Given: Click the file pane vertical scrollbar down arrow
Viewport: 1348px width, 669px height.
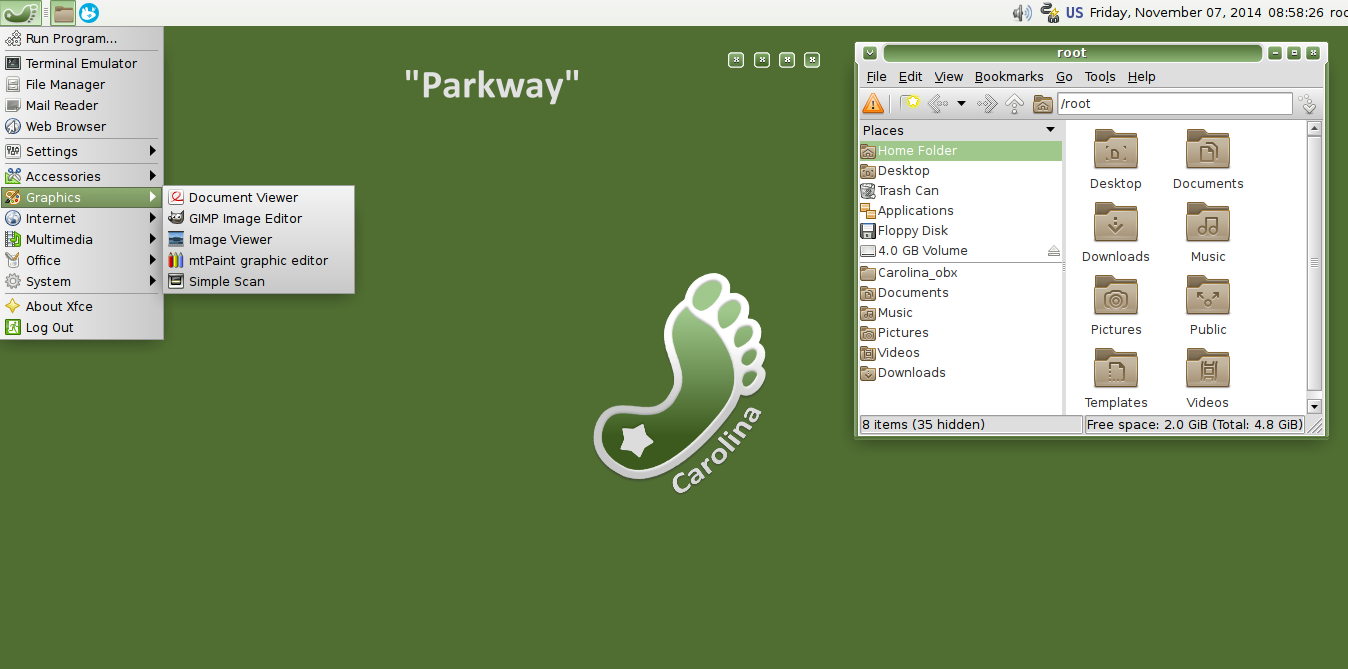Looking at the screenshot, I should pyautogui.click(x=1315, y=406).
